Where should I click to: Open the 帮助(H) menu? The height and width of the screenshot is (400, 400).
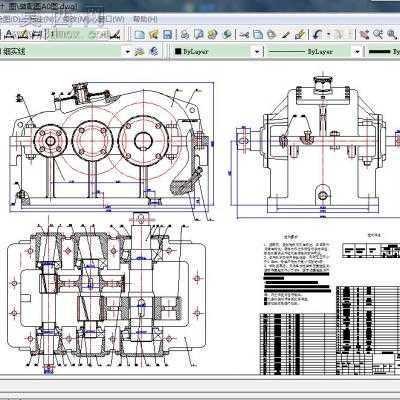[x=146, y=20]
